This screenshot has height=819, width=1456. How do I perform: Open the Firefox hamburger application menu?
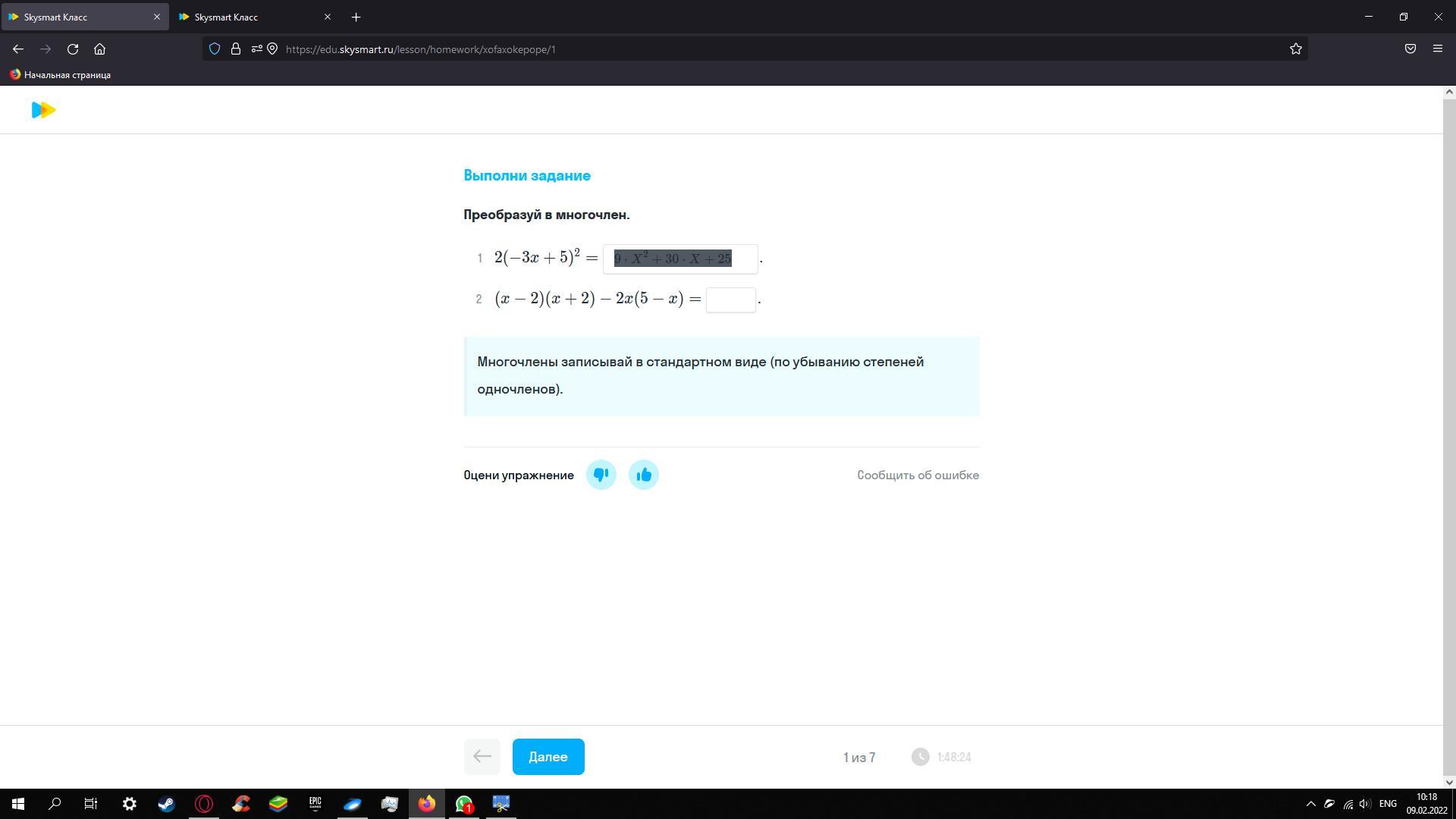point(1437,49)
